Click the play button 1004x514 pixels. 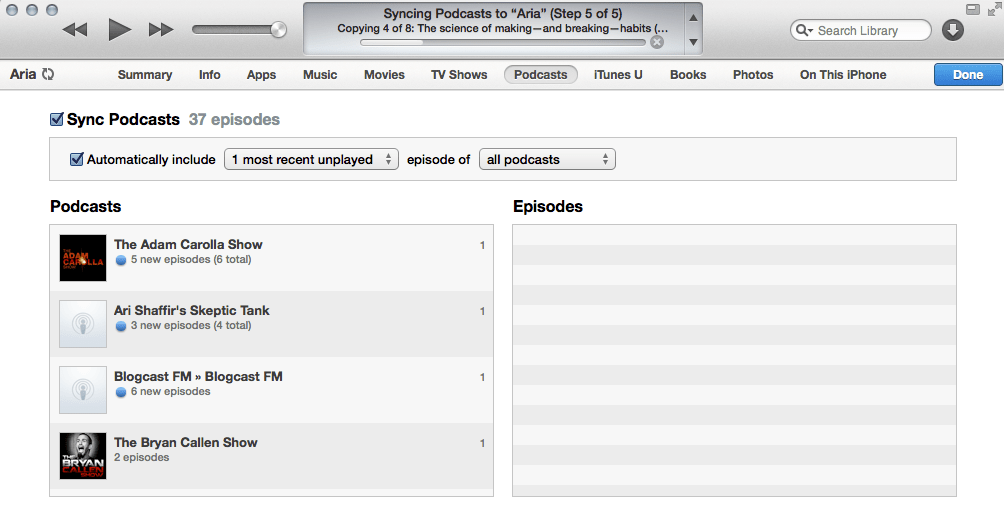click(x=119, y=29)
